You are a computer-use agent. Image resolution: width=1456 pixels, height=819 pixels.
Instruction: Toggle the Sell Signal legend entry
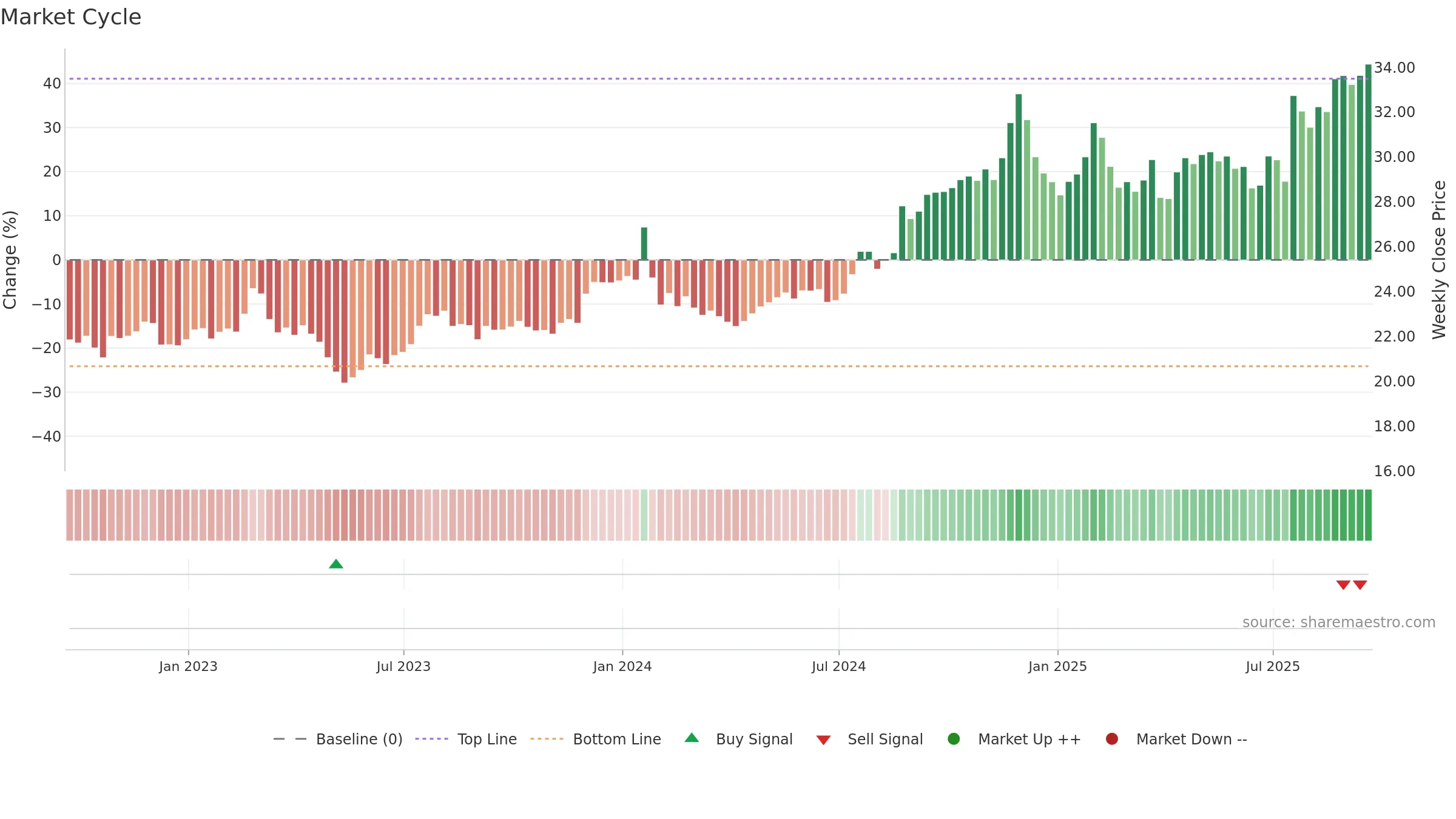click(869, 739)
